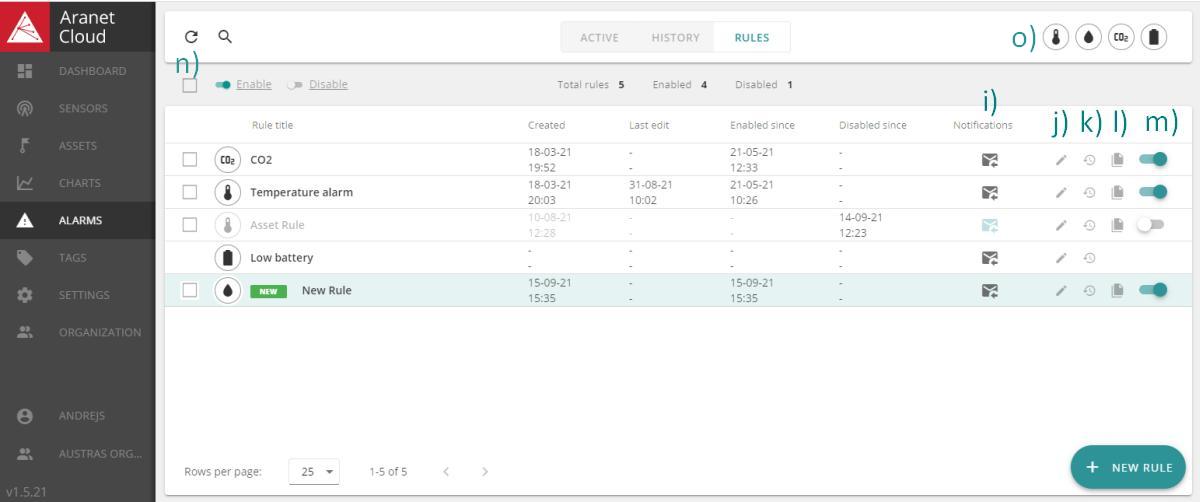Viewport: 1200px width, 502px height.
Task: Click the refresh icon above the rules table
Action: click(x=193, y=37)
